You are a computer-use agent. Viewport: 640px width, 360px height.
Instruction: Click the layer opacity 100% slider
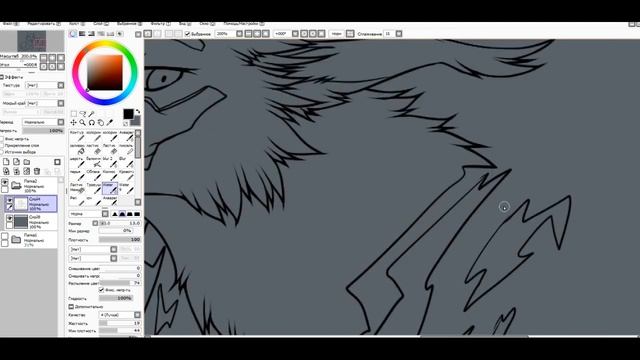pyautogui.click(x=43, y=131)
